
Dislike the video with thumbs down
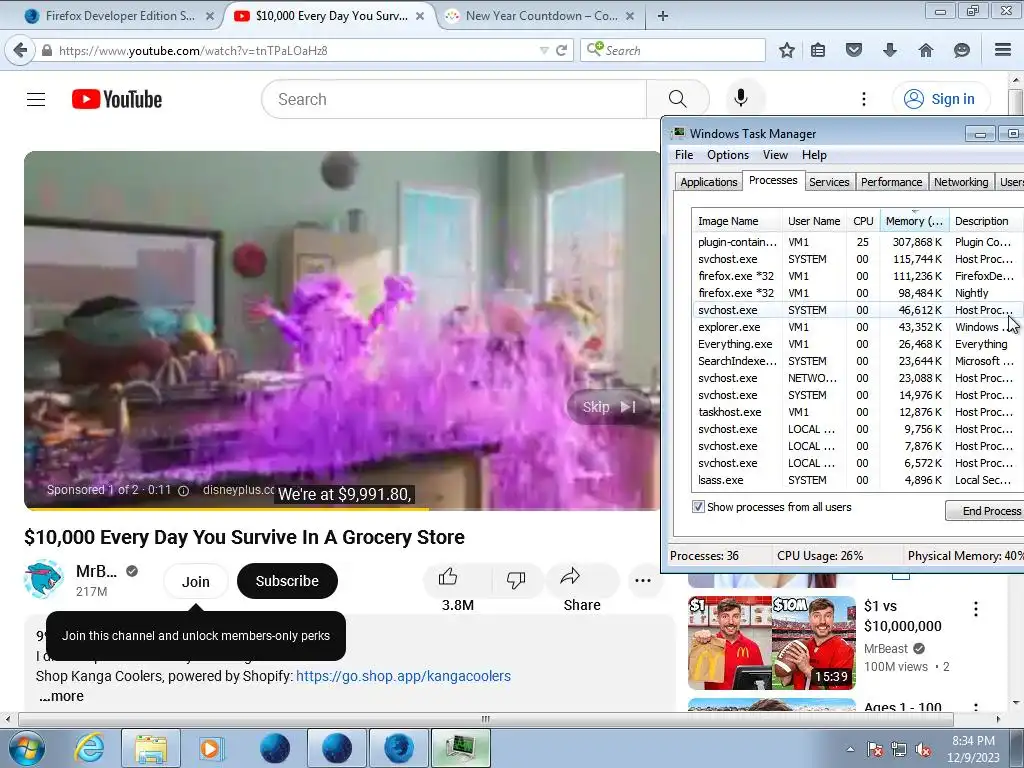click(x=516, y=579)
